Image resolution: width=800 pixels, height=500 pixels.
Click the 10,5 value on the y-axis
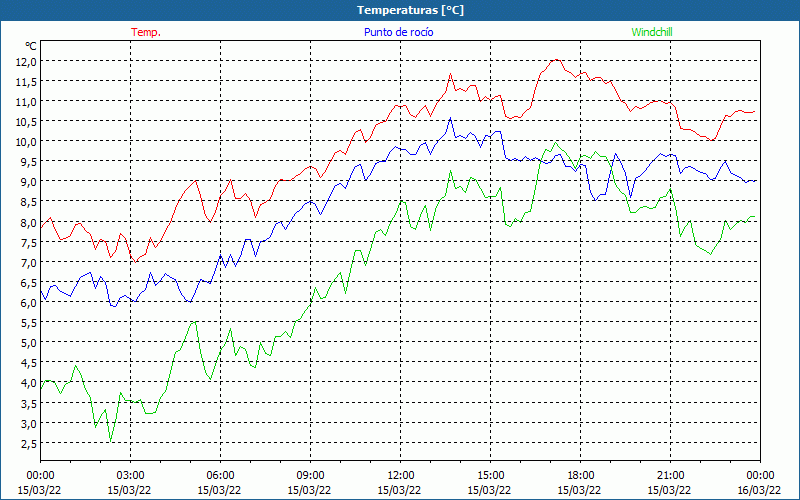click(27, 121)
